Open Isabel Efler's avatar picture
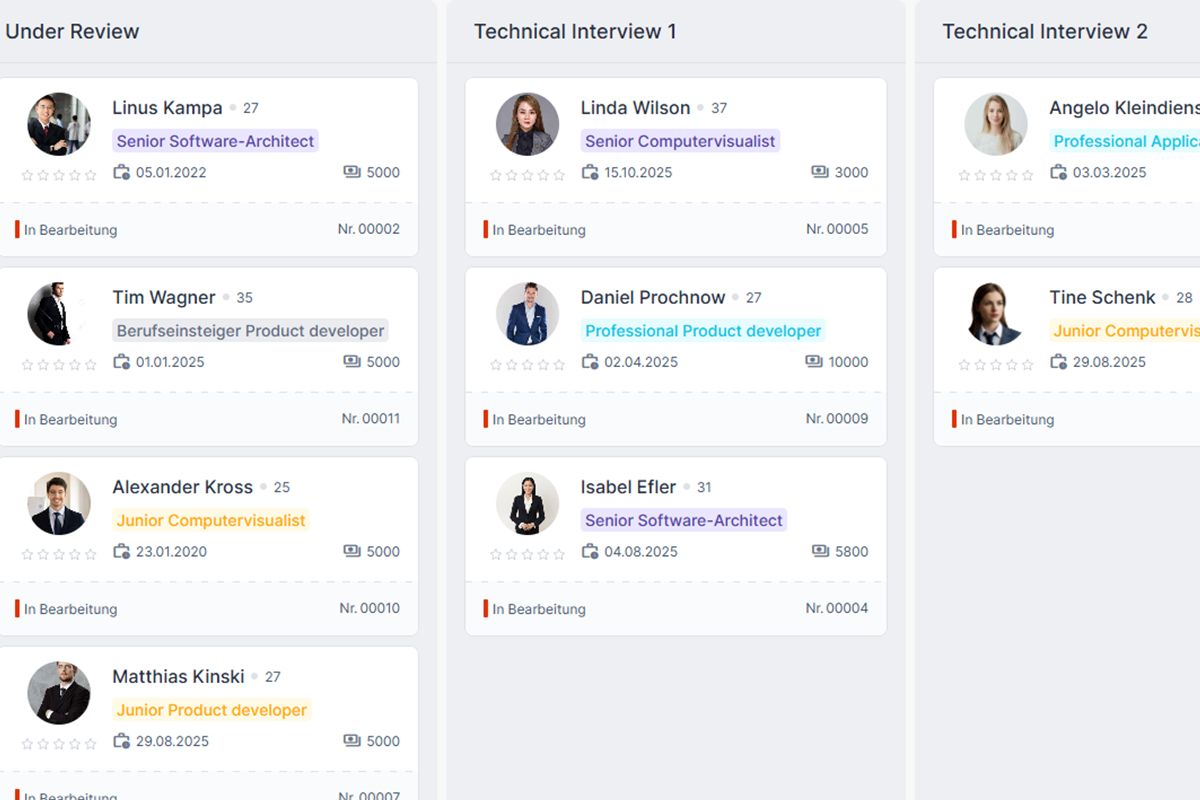Viewport: 1200px width, 800px height. pos(527,503)
